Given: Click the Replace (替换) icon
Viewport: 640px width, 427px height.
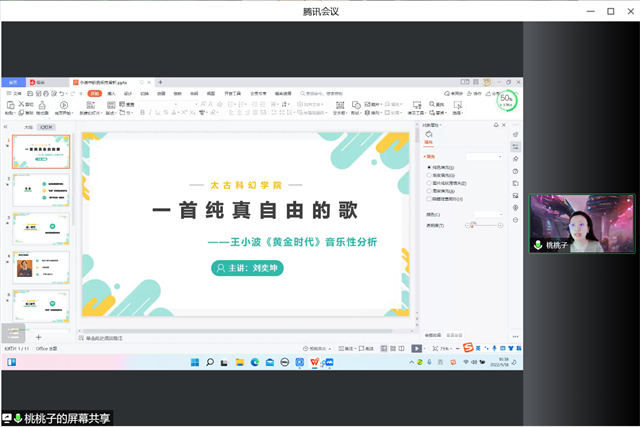Looking at the screenshot, I should [x=432, y=113].
